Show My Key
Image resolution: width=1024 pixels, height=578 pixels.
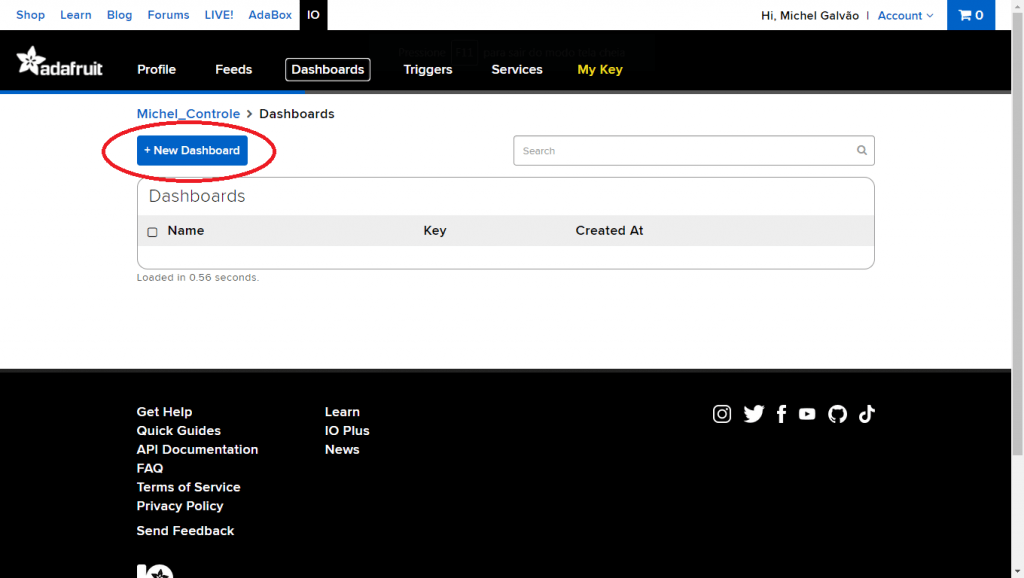click(x=600, y=69)
